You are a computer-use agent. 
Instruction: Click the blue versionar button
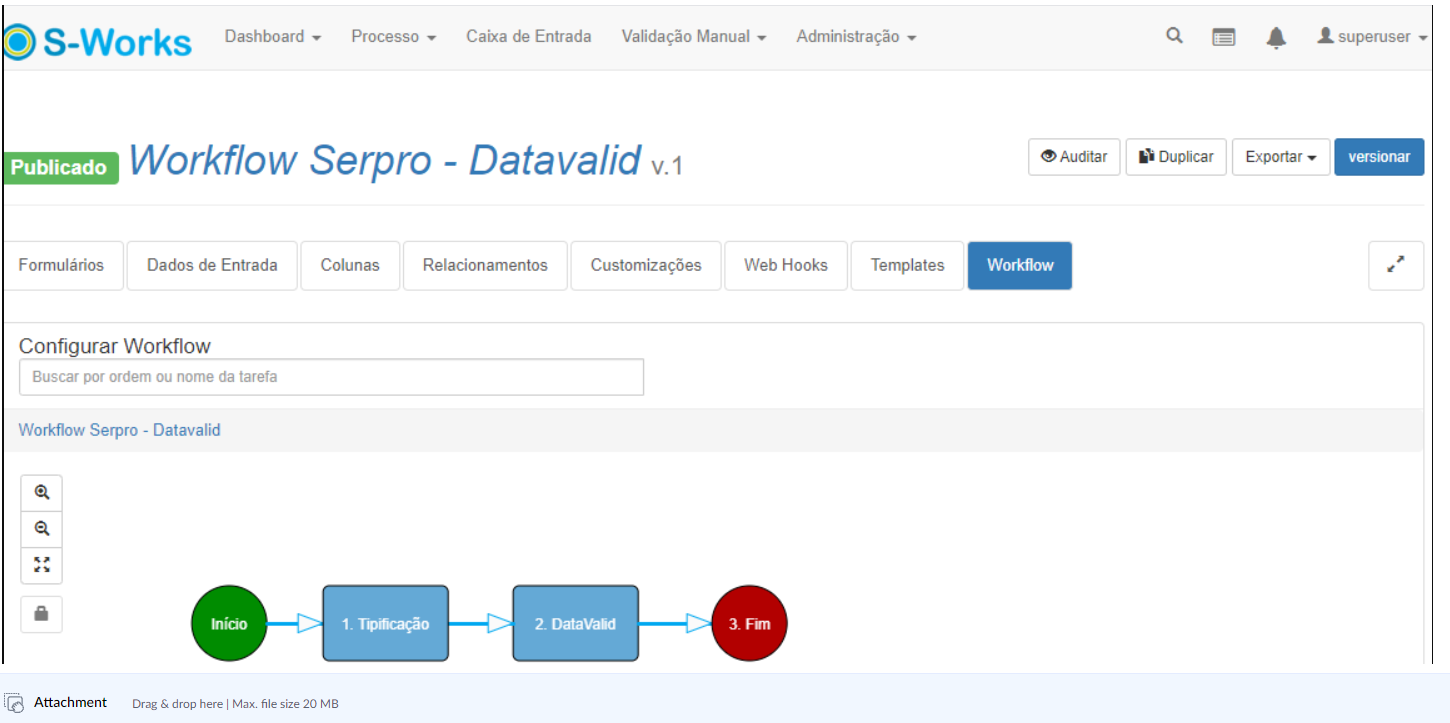(x=1379, y=157)
